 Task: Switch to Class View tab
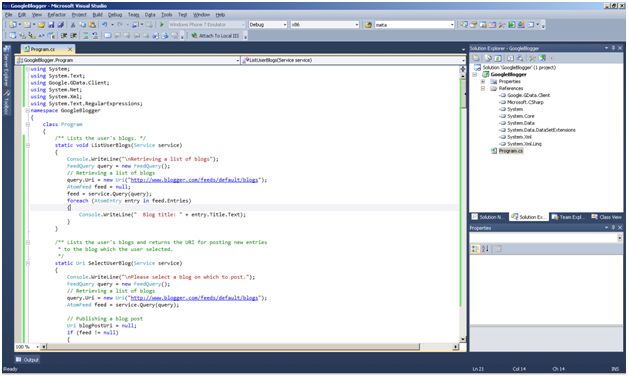click(x=606, y=217)
